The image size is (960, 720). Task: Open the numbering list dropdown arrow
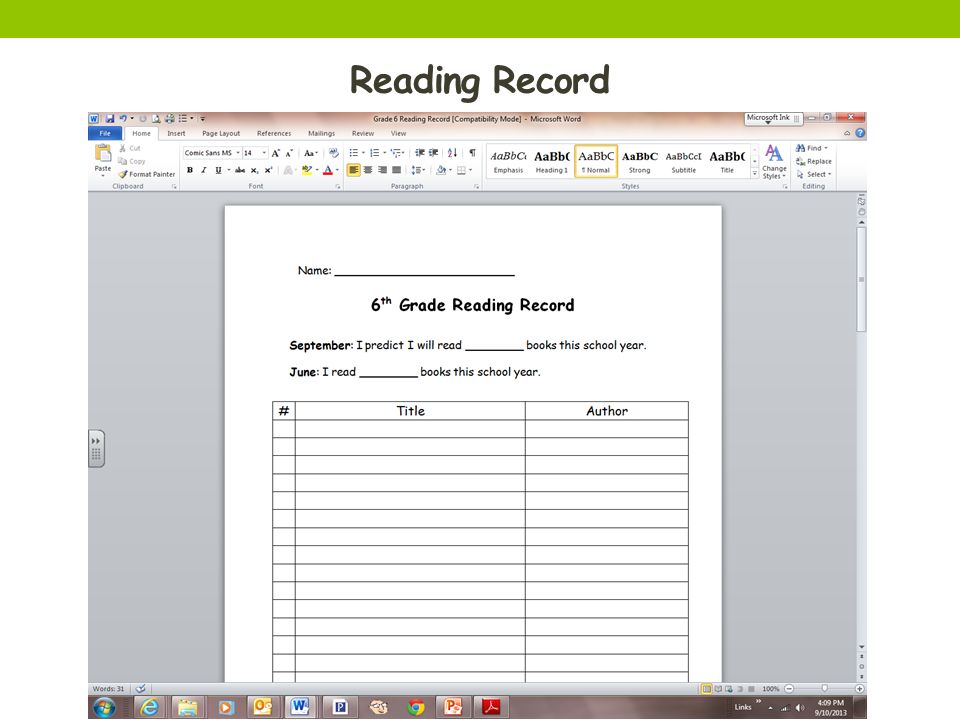pyautogui.click(x=384, y=153)
